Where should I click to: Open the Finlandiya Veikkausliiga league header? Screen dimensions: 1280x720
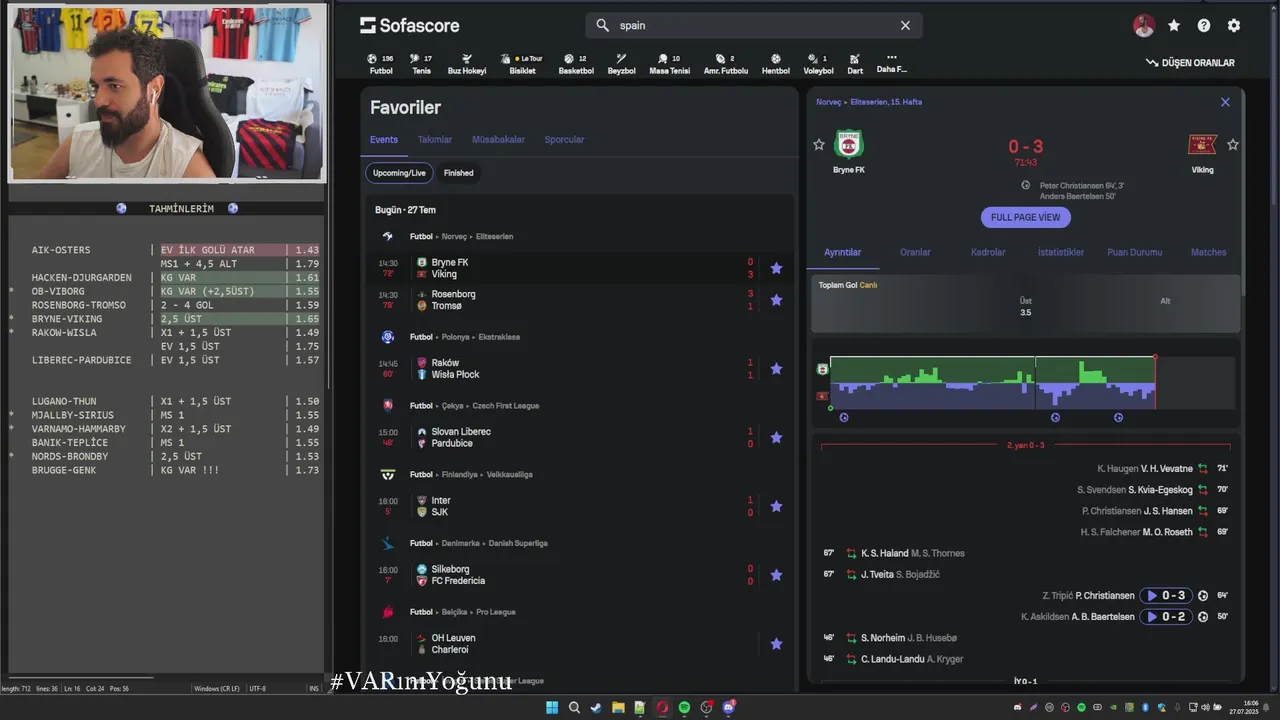click(x=471, y=475)
